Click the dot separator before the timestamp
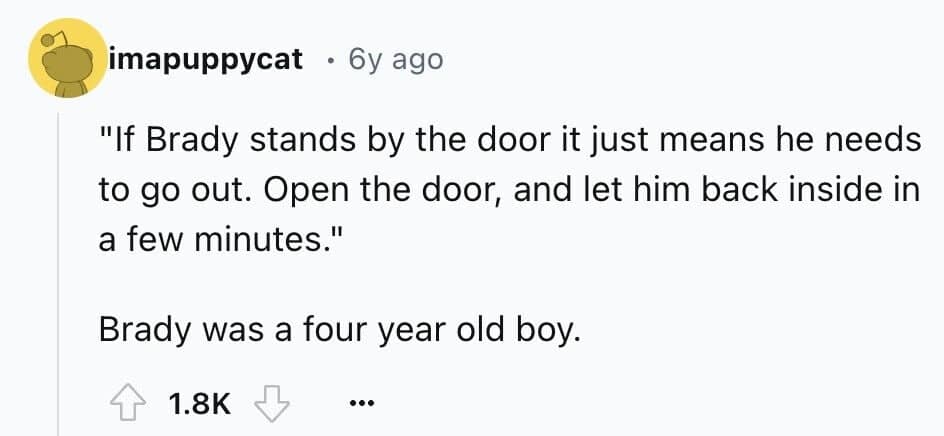Viewport: 944px width, 436px height. (330, 60)
